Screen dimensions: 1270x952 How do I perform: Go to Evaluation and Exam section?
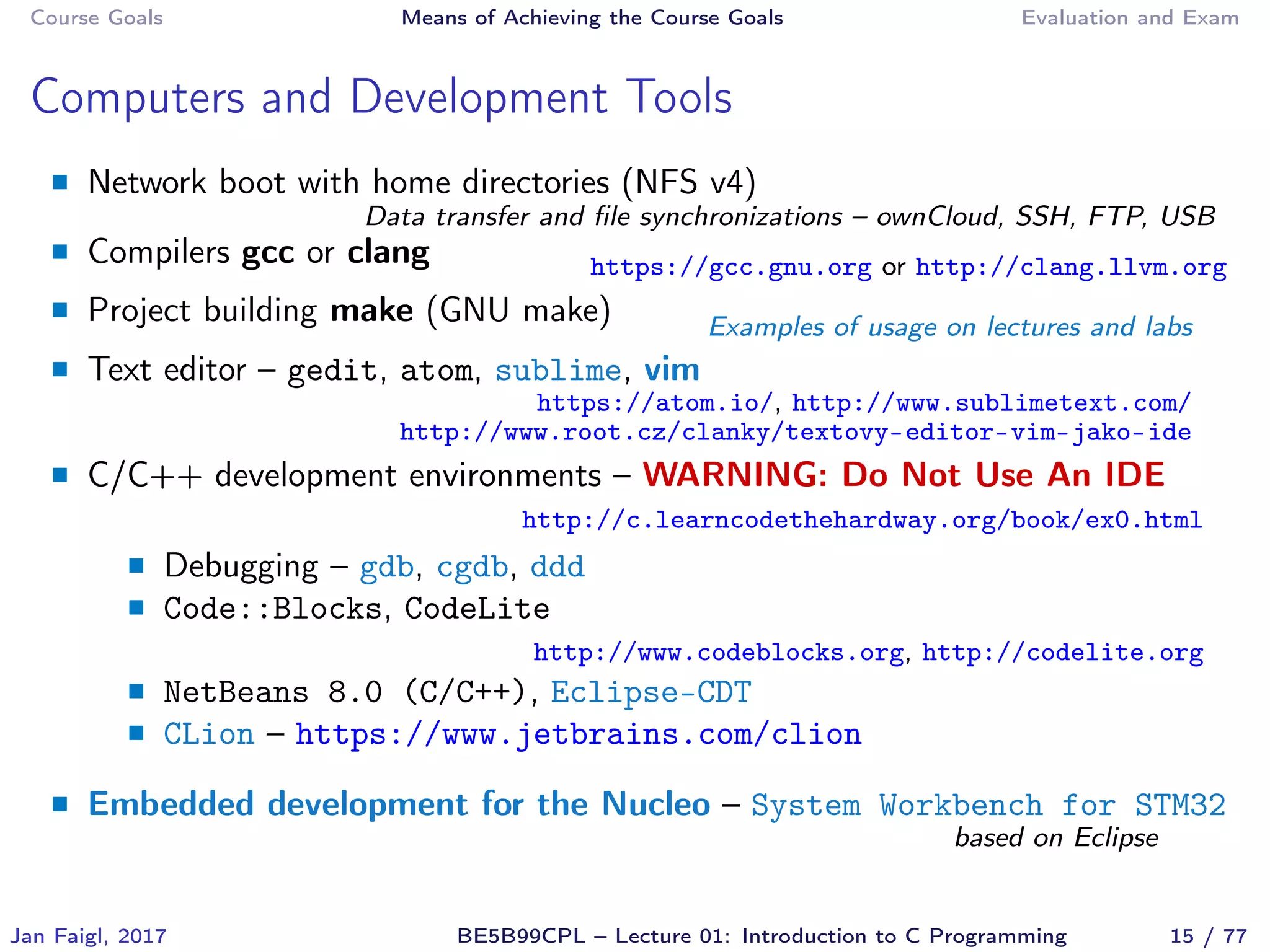[1130, 17]
